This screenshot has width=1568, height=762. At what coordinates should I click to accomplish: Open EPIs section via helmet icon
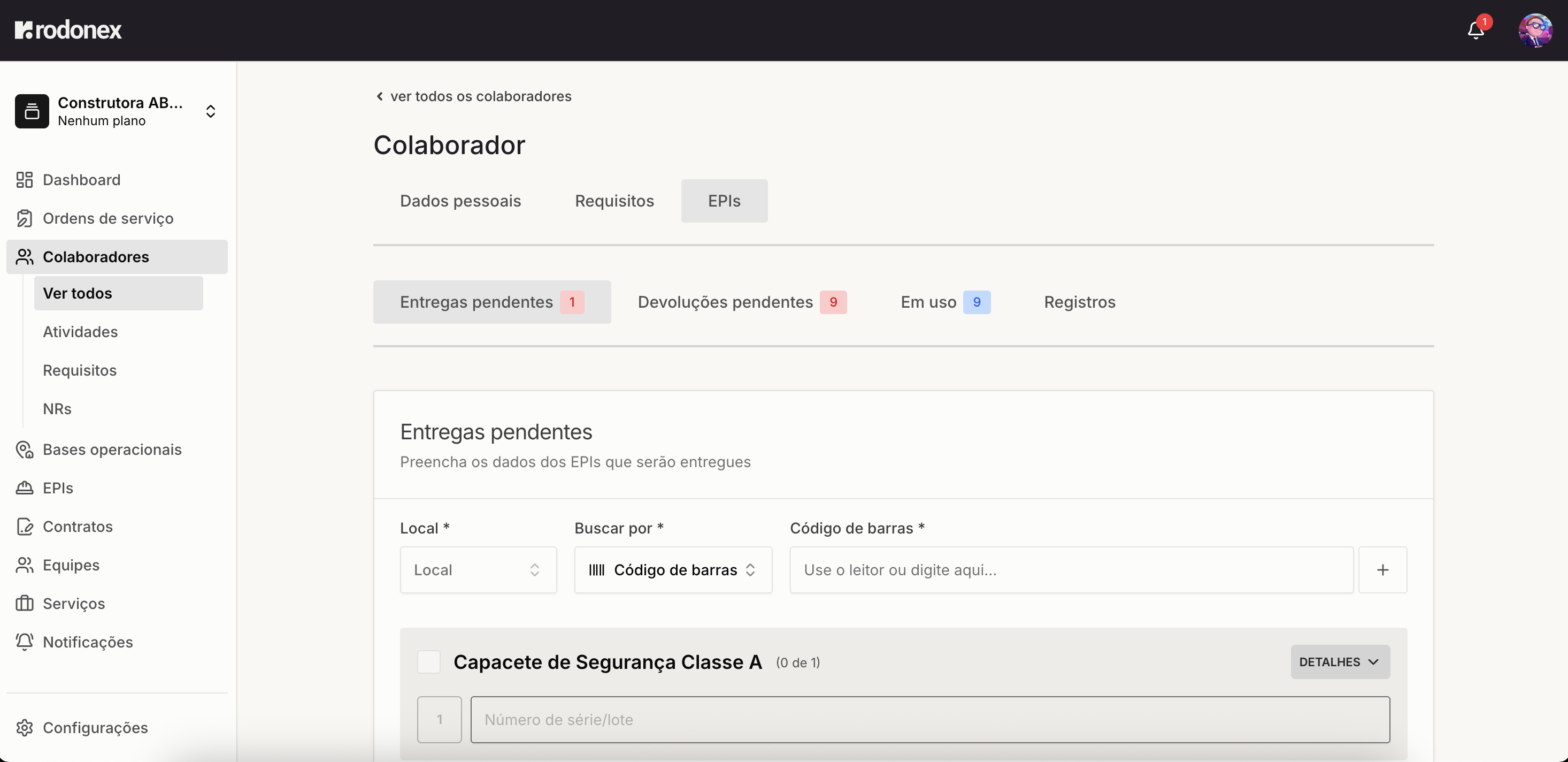[x=25, y=487]
